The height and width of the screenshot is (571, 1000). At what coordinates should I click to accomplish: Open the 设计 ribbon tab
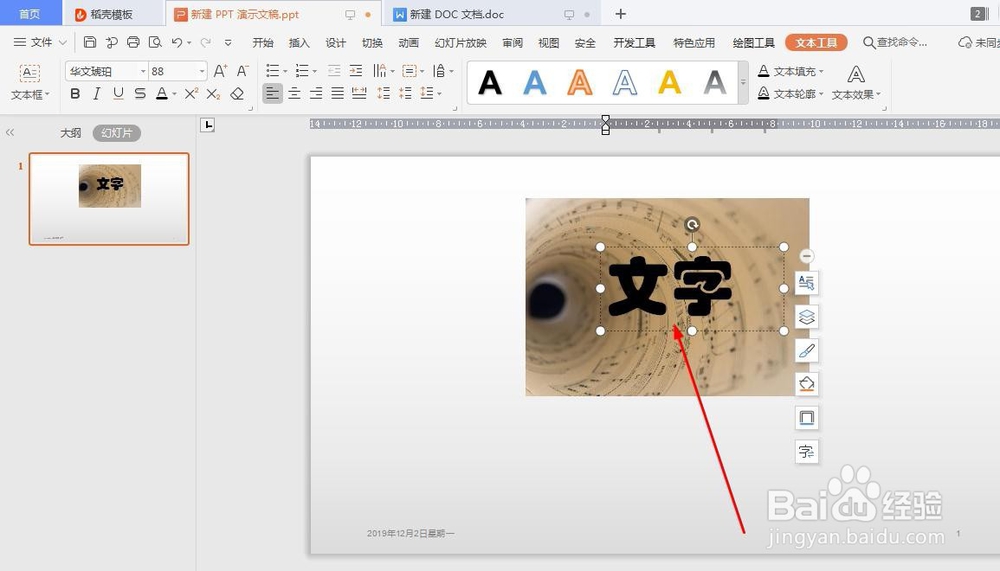coord(335,43)
